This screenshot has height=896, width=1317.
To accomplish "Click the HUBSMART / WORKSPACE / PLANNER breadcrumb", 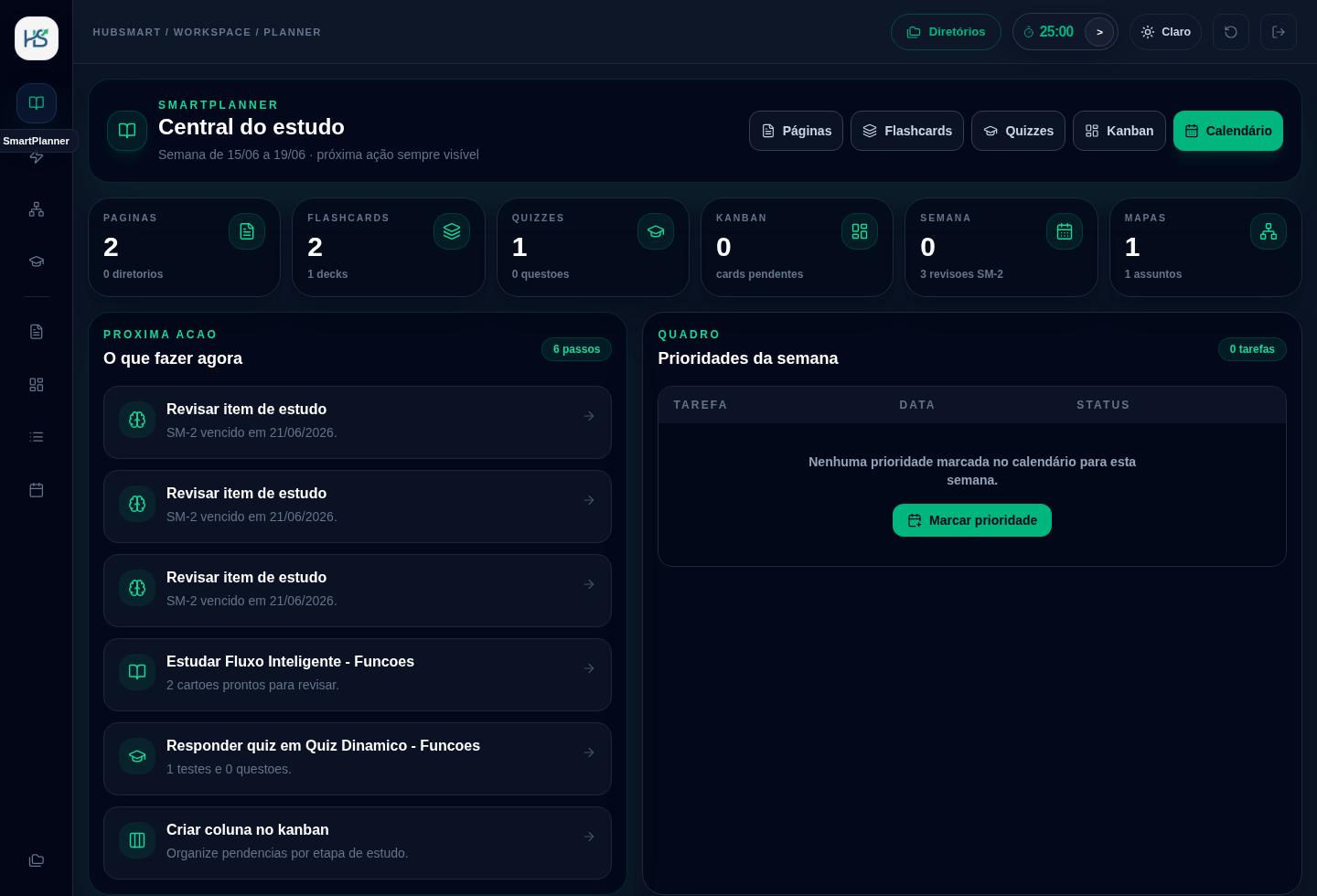I will click(x=207, y=32).
